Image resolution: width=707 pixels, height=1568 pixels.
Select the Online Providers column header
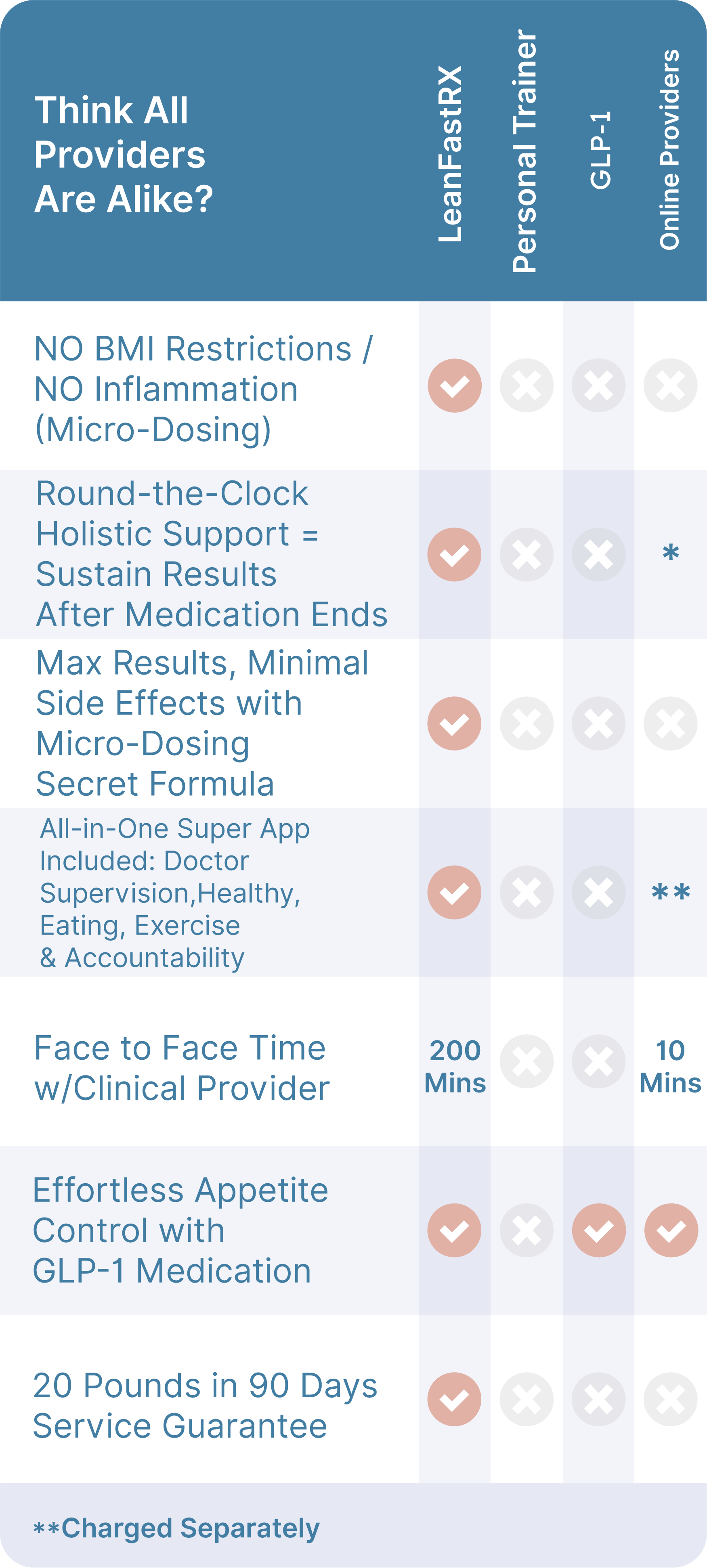[x=669, y=150]
